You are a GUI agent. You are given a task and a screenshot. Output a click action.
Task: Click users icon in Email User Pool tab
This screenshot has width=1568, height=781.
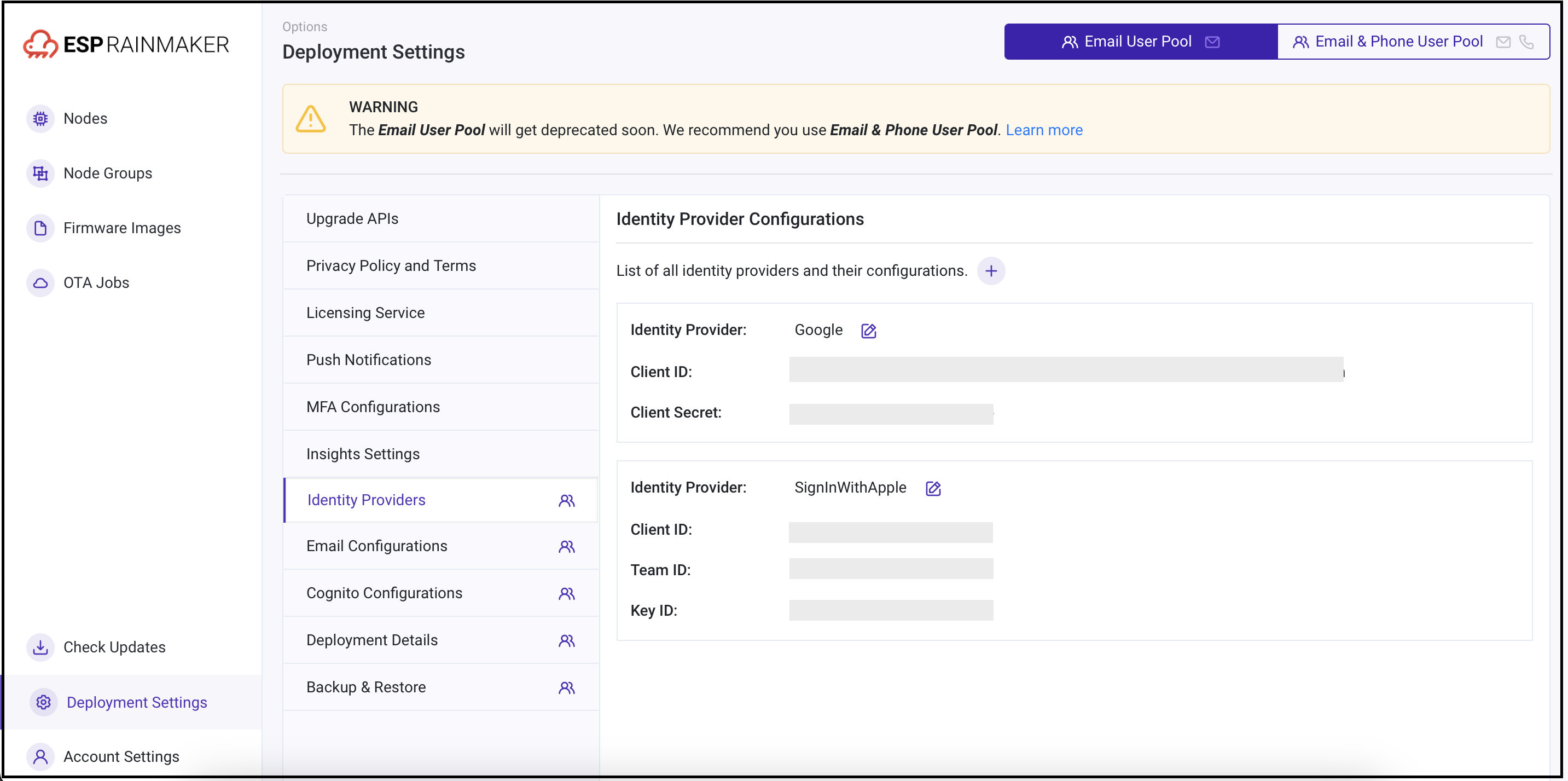tap(1070, 42)
